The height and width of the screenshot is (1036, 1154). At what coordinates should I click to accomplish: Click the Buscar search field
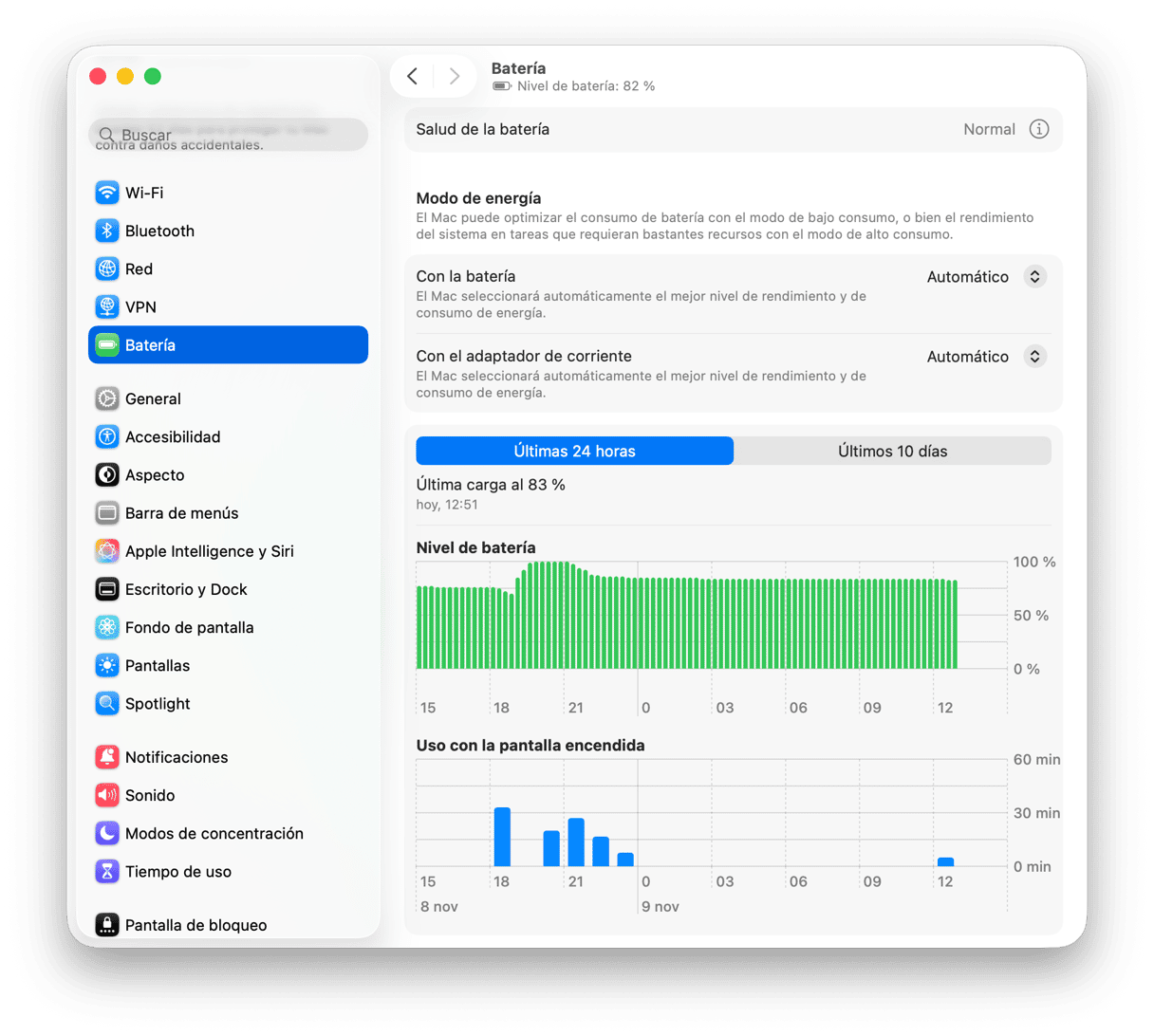pyautogui.click(x=228, y=135)
